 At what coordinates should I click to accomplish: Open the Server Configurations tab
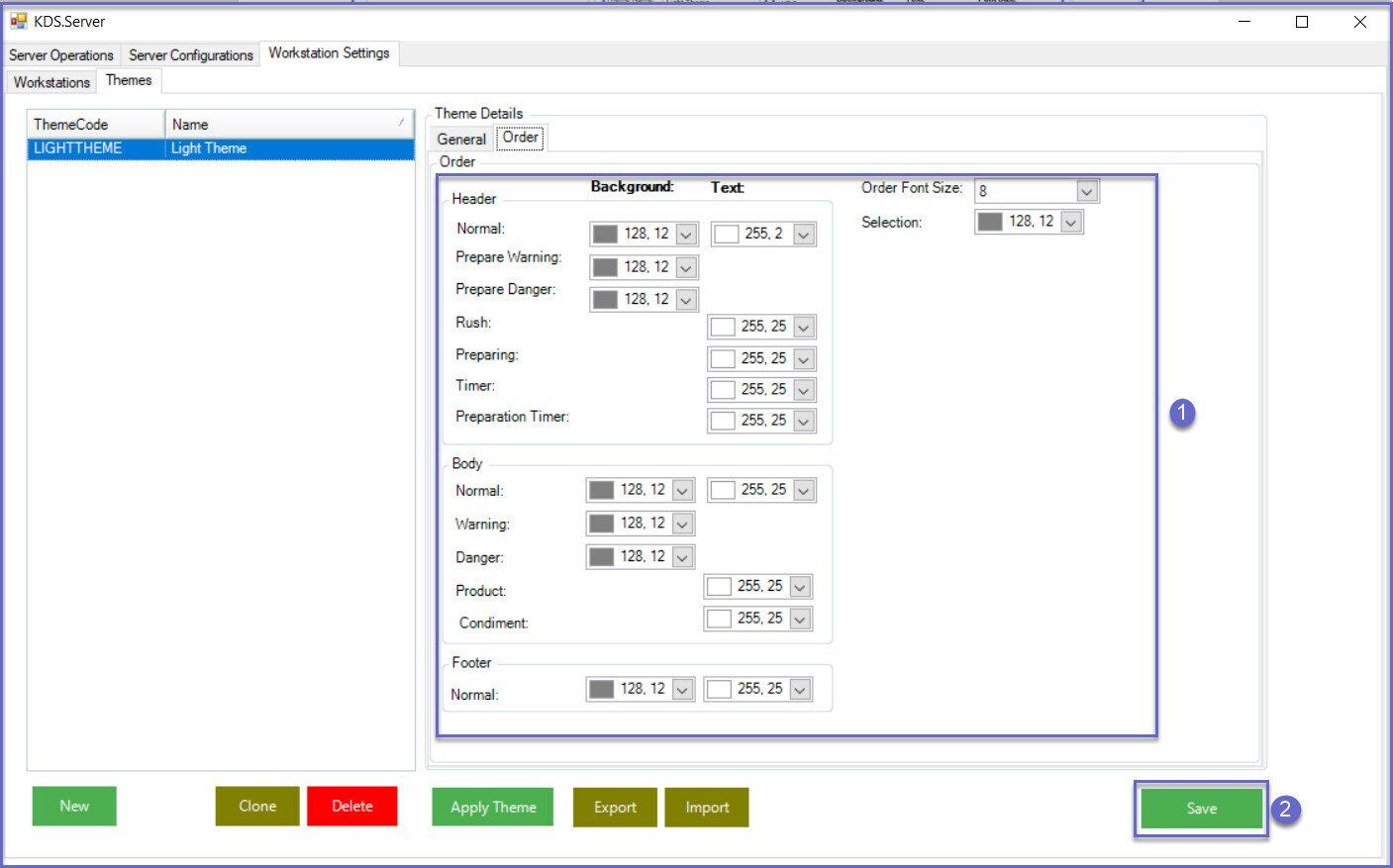coord(190,55)
